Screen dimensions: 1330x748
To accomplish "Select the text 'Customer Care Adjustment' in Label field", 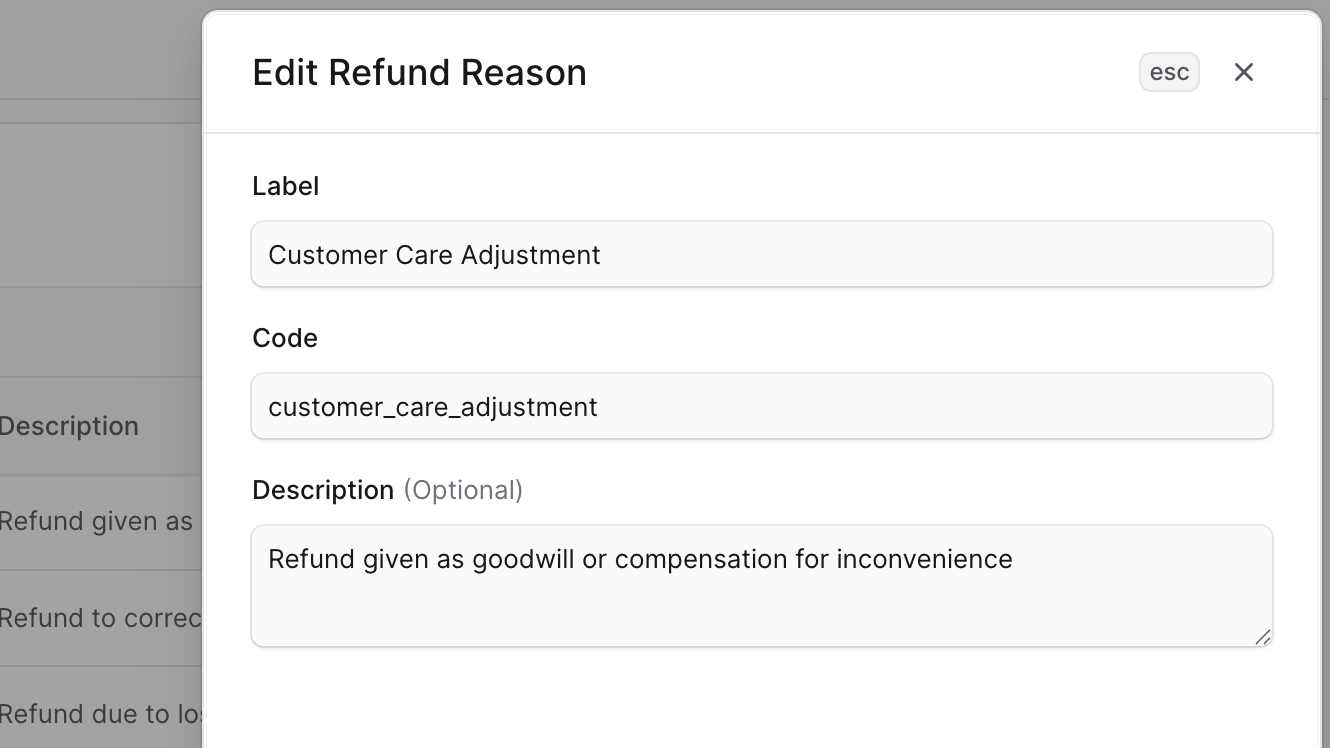I will point(434,255).
